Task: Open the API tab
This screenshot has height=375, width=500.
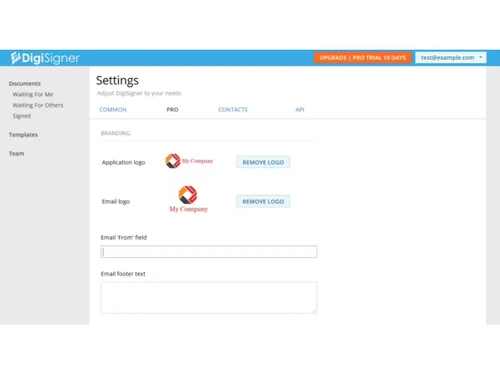Action: (x=300, y=109)
